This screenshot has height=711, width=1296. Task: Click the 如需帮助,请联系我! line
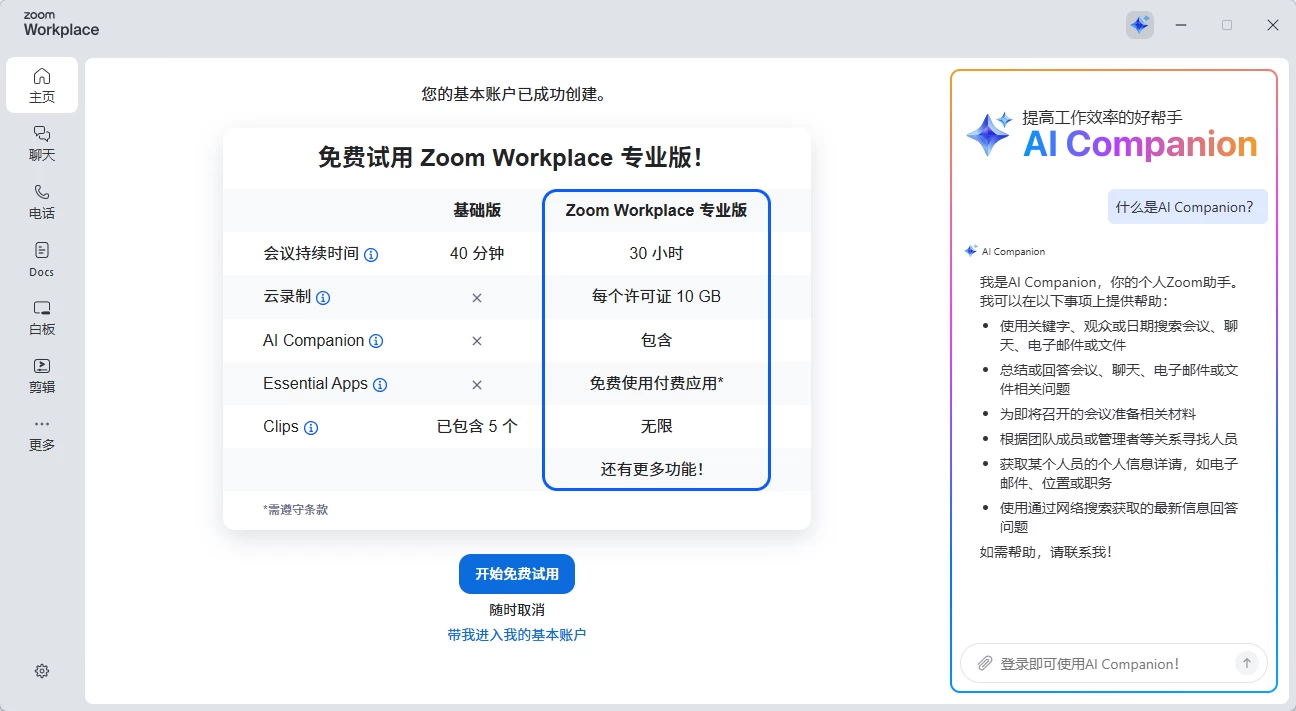tap(1046, 552)
